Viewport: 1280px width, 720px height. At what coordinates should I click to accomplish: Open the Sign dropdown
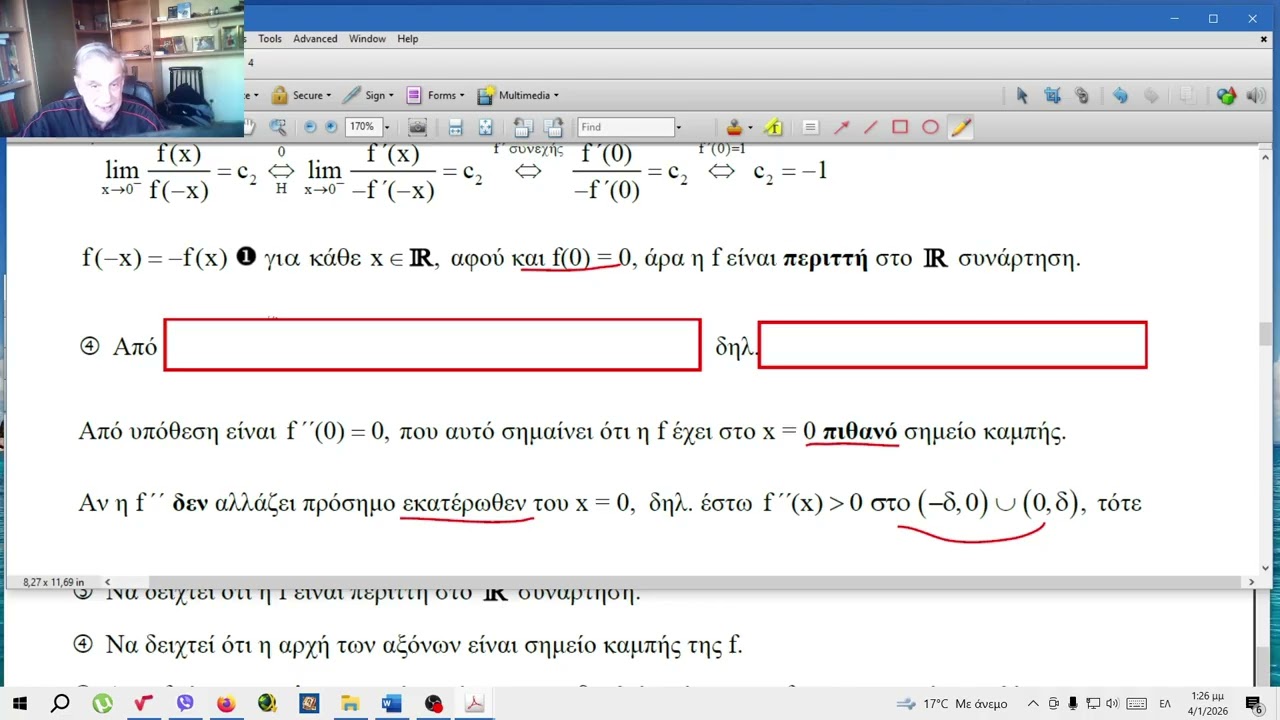368,95
